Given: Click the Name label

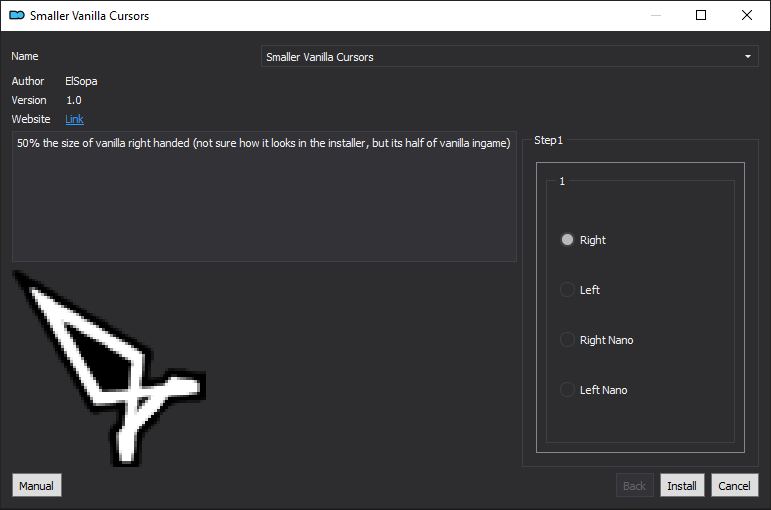Looking at the screenshot, I should [x=25, y=56].
